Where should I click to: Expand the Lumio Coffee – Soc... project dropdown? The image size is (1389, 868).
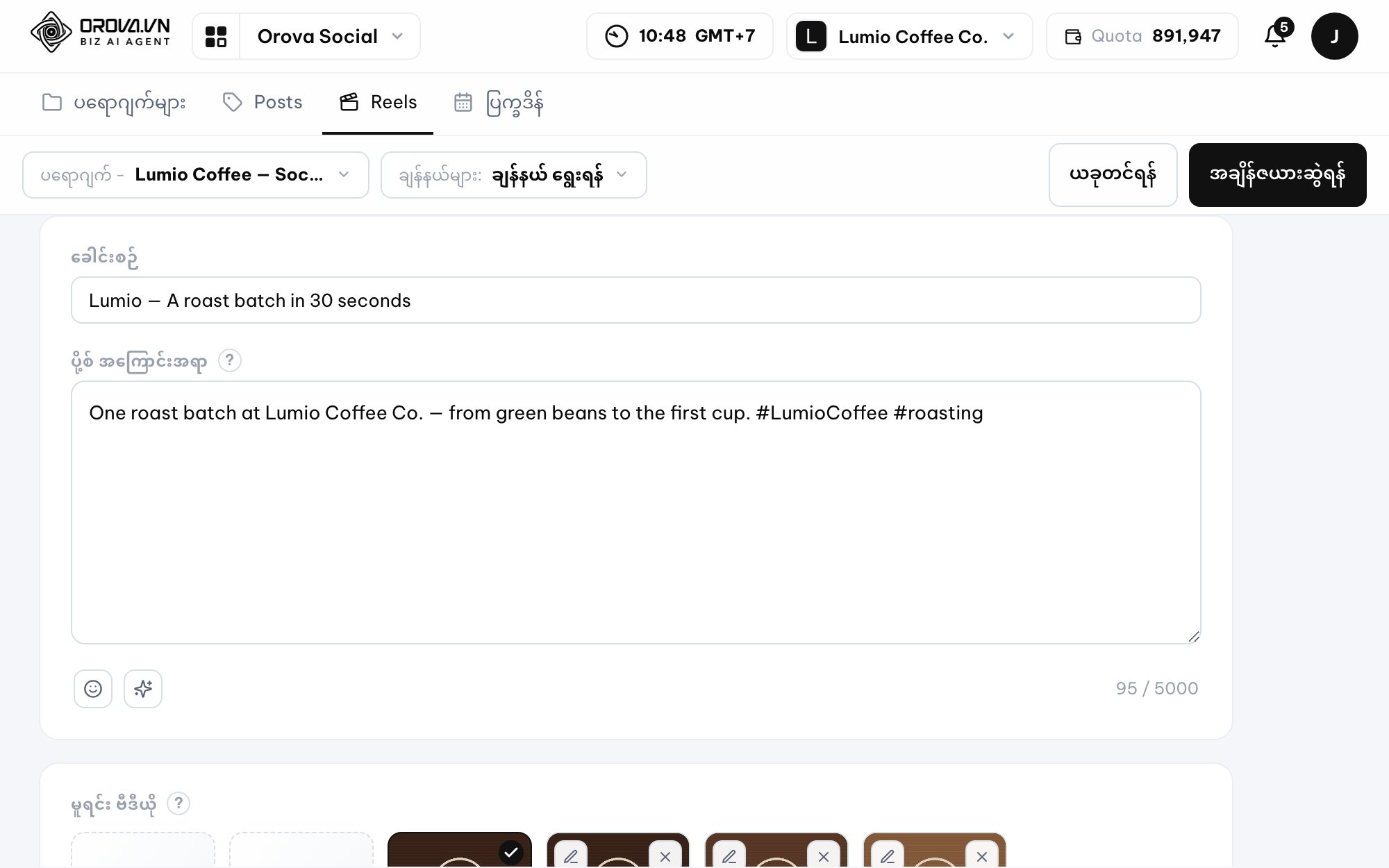(196, 175)
